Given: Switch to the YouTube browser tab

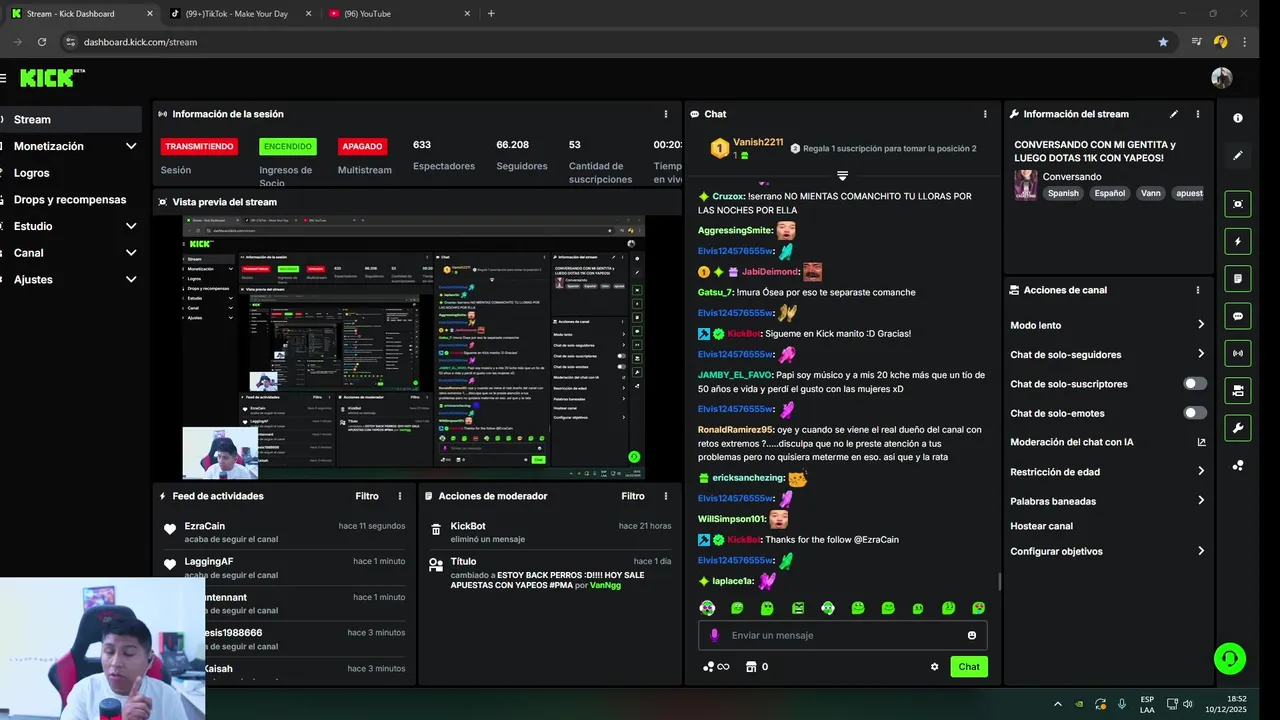Looking at the screenshot, I should point(398,14).
